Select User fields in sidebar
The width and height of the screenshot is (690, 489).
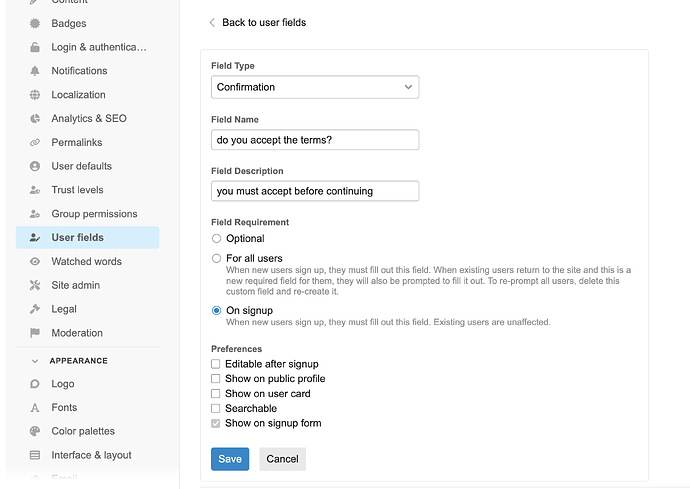click(87, 238)
